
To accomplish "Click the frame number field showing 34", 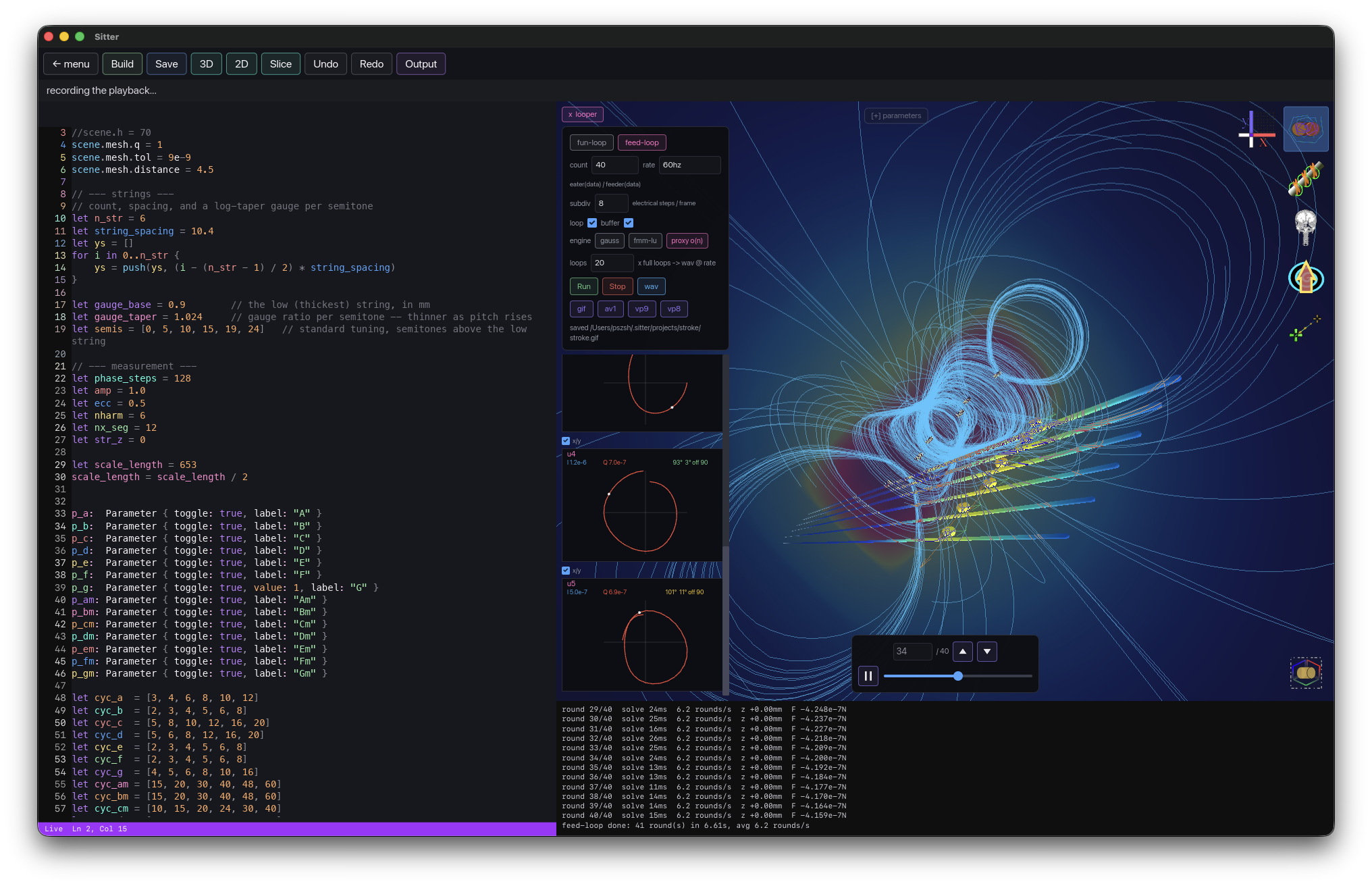I will click(x=912, y=652).
